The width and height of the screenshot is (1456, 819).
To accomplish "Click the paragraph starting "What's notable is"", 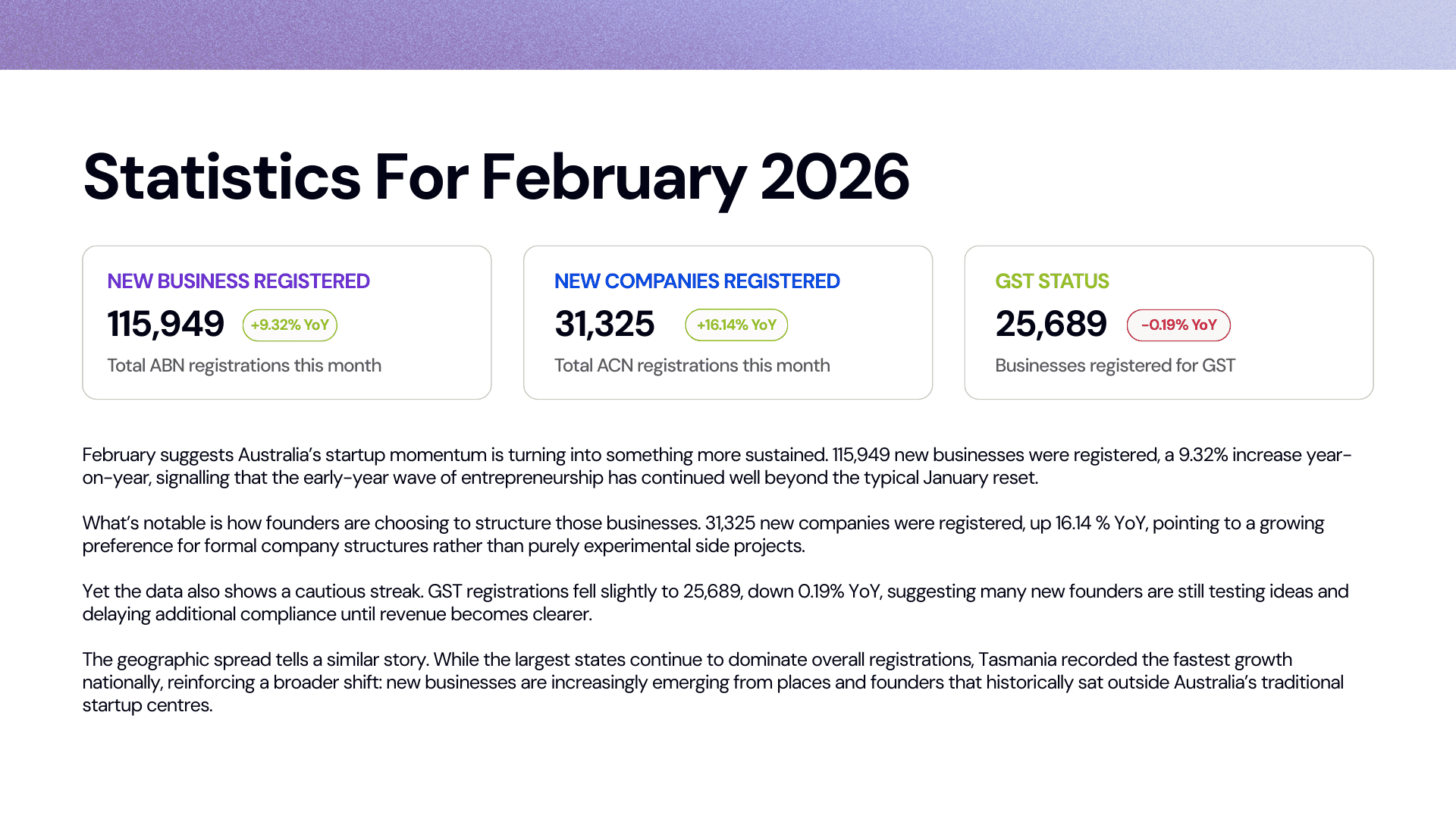I will 702,535.
